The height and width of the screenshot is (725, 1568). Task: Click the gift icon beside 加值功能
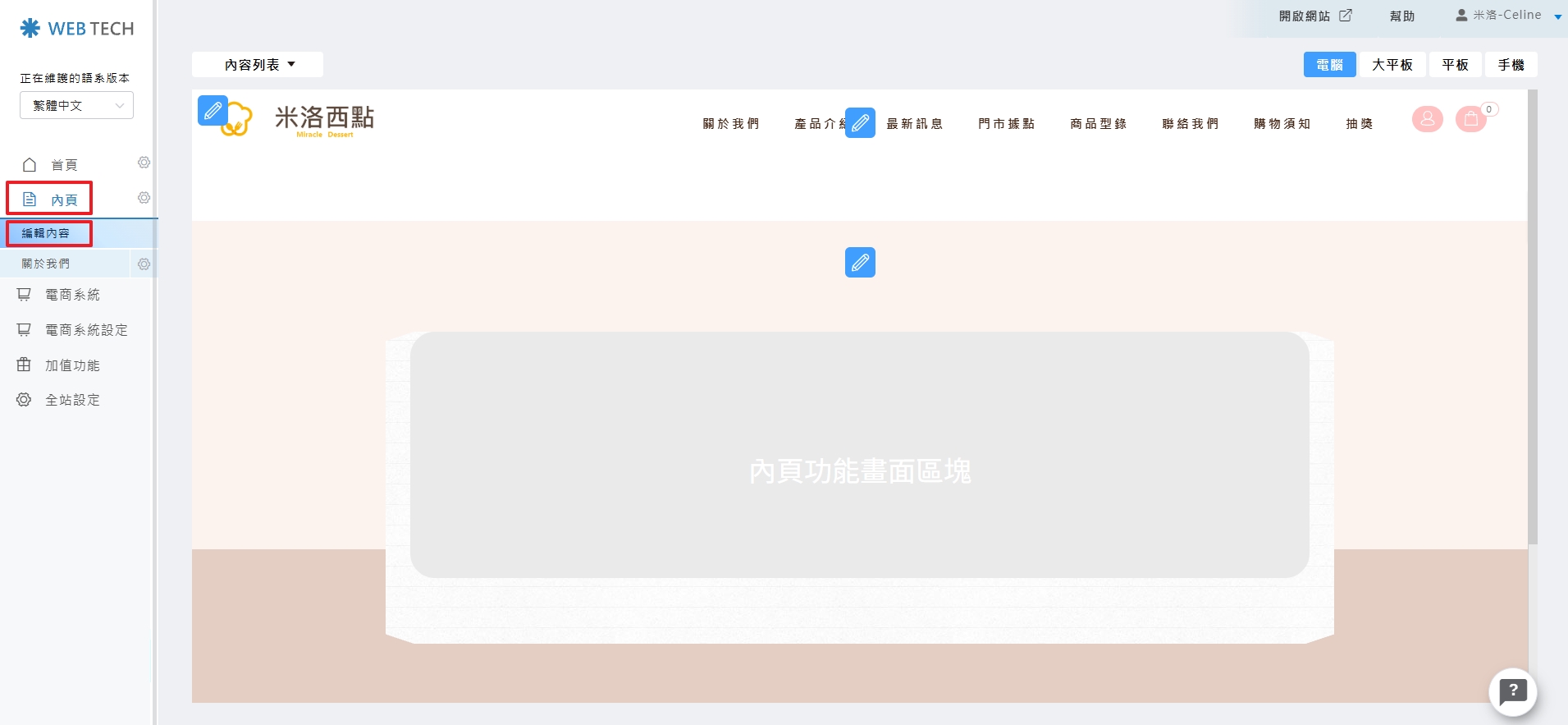(x=24, y=365)
